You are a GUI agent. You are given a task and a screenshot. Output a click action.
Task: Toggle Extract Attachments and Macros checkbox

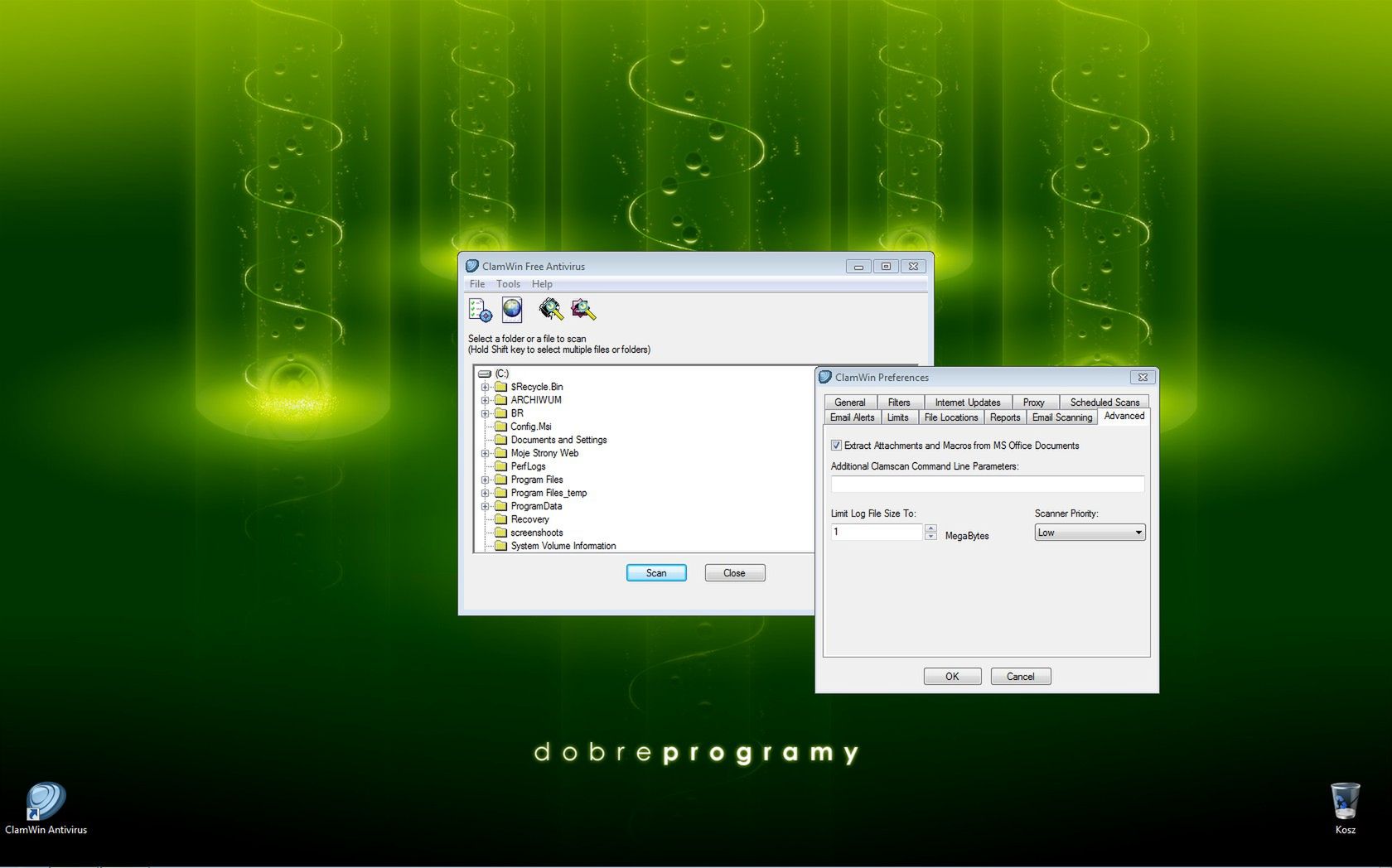point(836,446)
